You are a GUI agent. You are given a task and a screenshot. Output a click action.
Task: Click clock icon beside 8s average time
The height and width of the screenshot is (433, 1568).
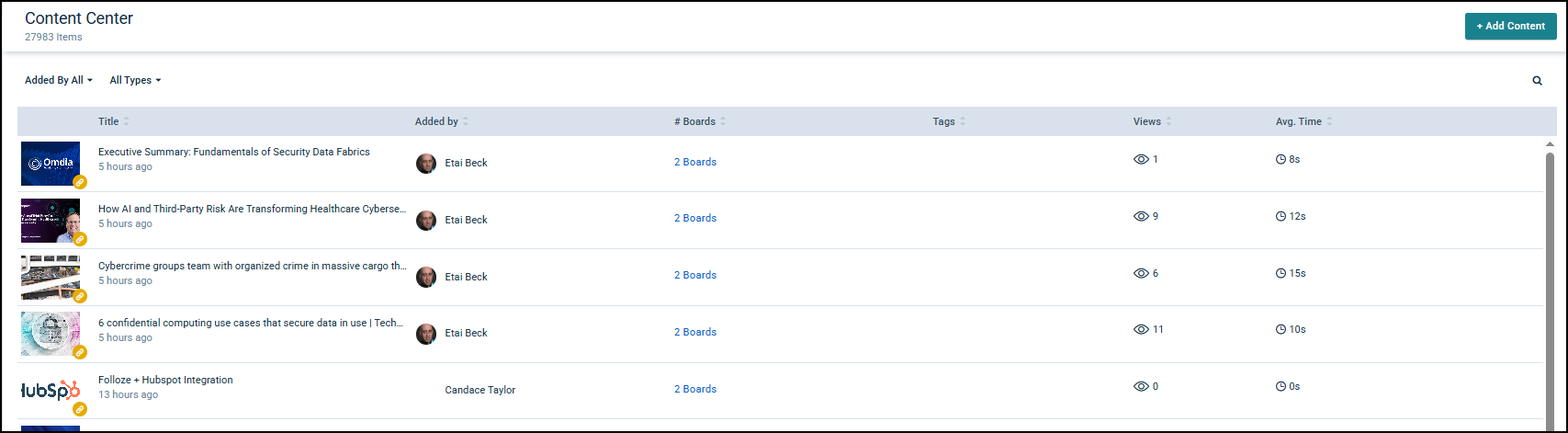pyautogui.click(x=1280, y=160)
